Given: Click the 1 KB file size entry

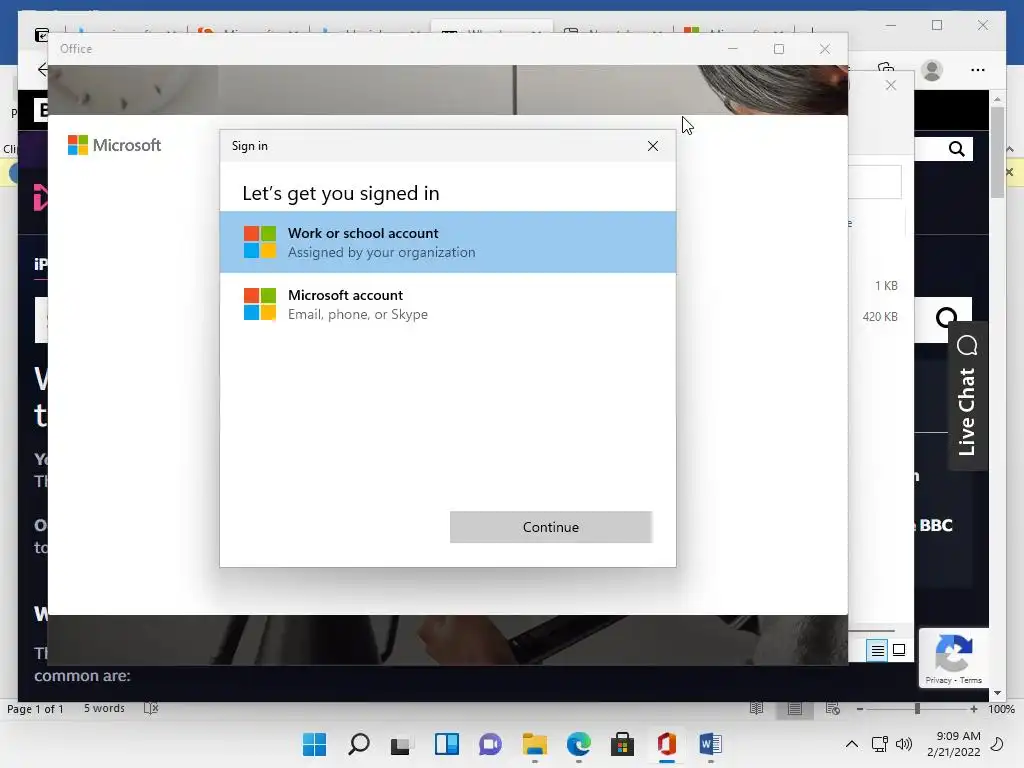Looking at the screenshot, I should tap(886, 286).
